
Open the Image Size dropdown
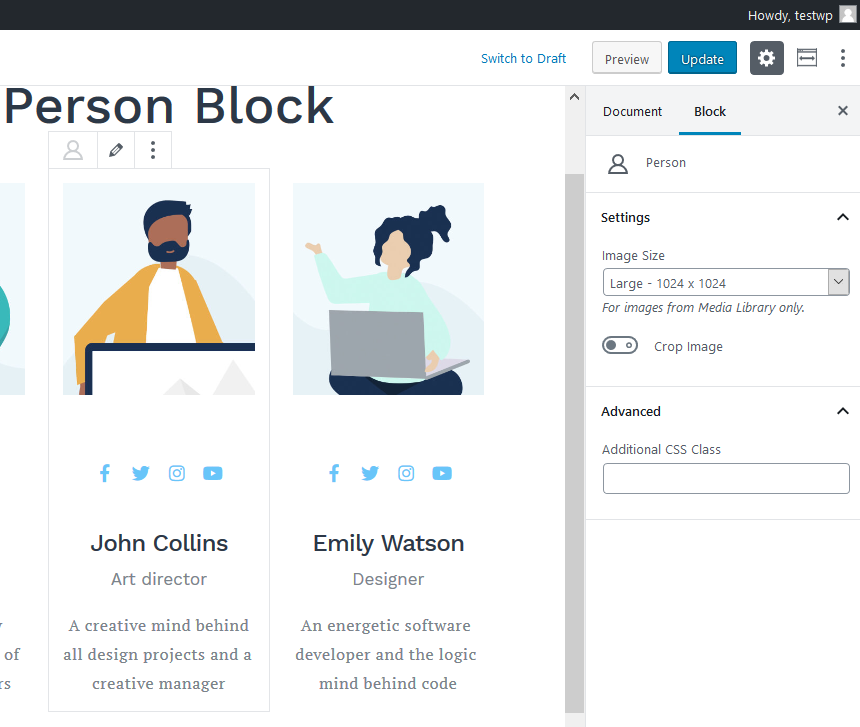click(x=726, y=283)
